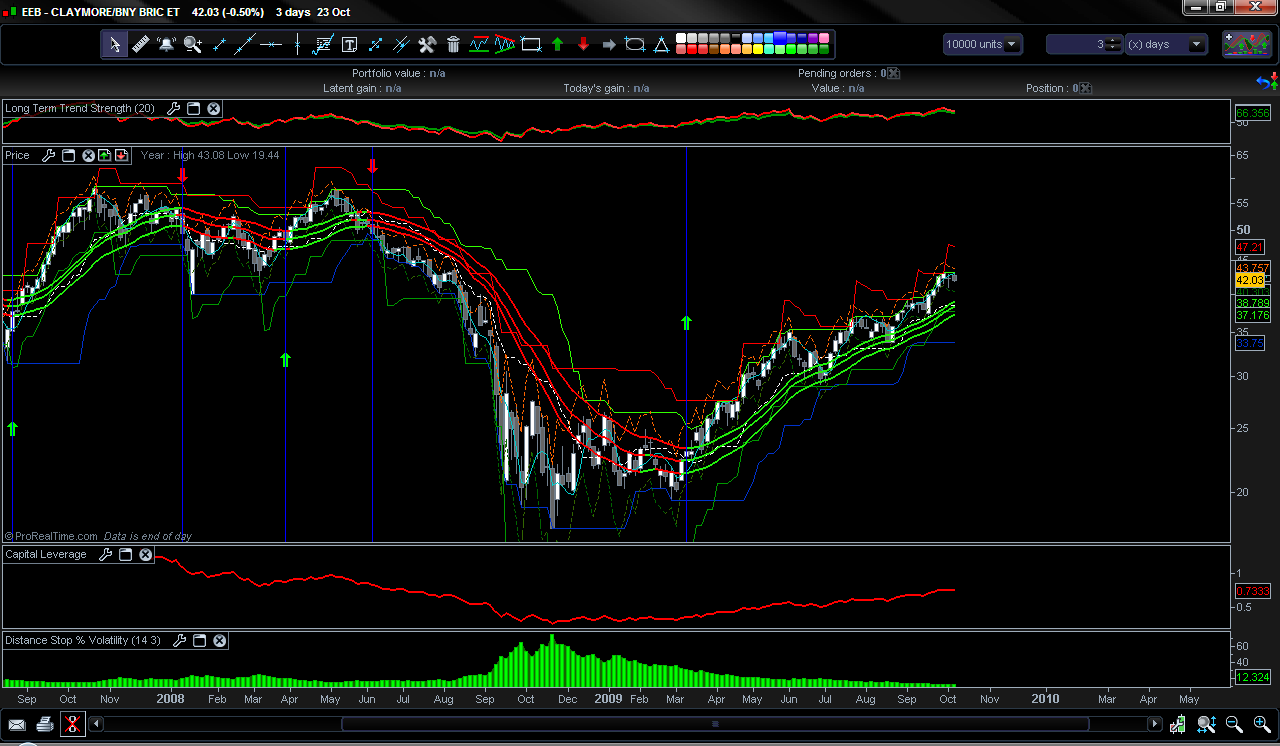The height and width of the screenshot is (746, 1280).
Task: Select the horizontal line drawing tool
Action: [271, 44]
